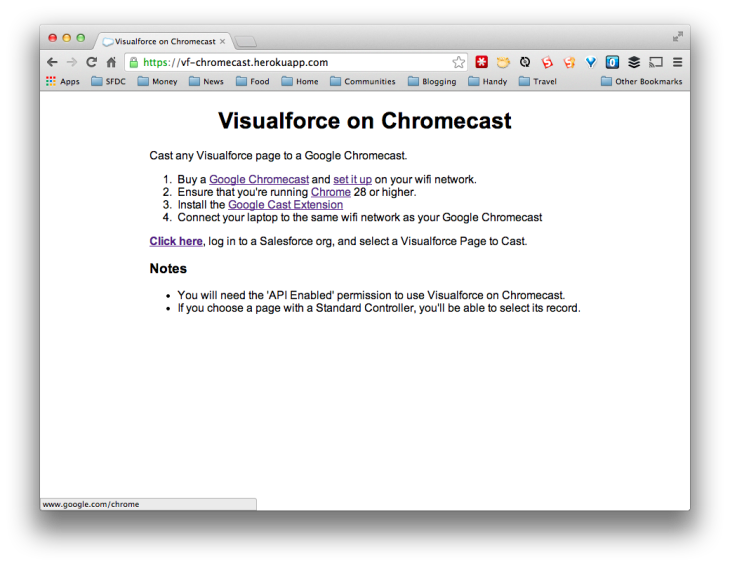Screen dimensions: 730x566
Task: Open the Chrome download link
Action: [x=331, y=192]
